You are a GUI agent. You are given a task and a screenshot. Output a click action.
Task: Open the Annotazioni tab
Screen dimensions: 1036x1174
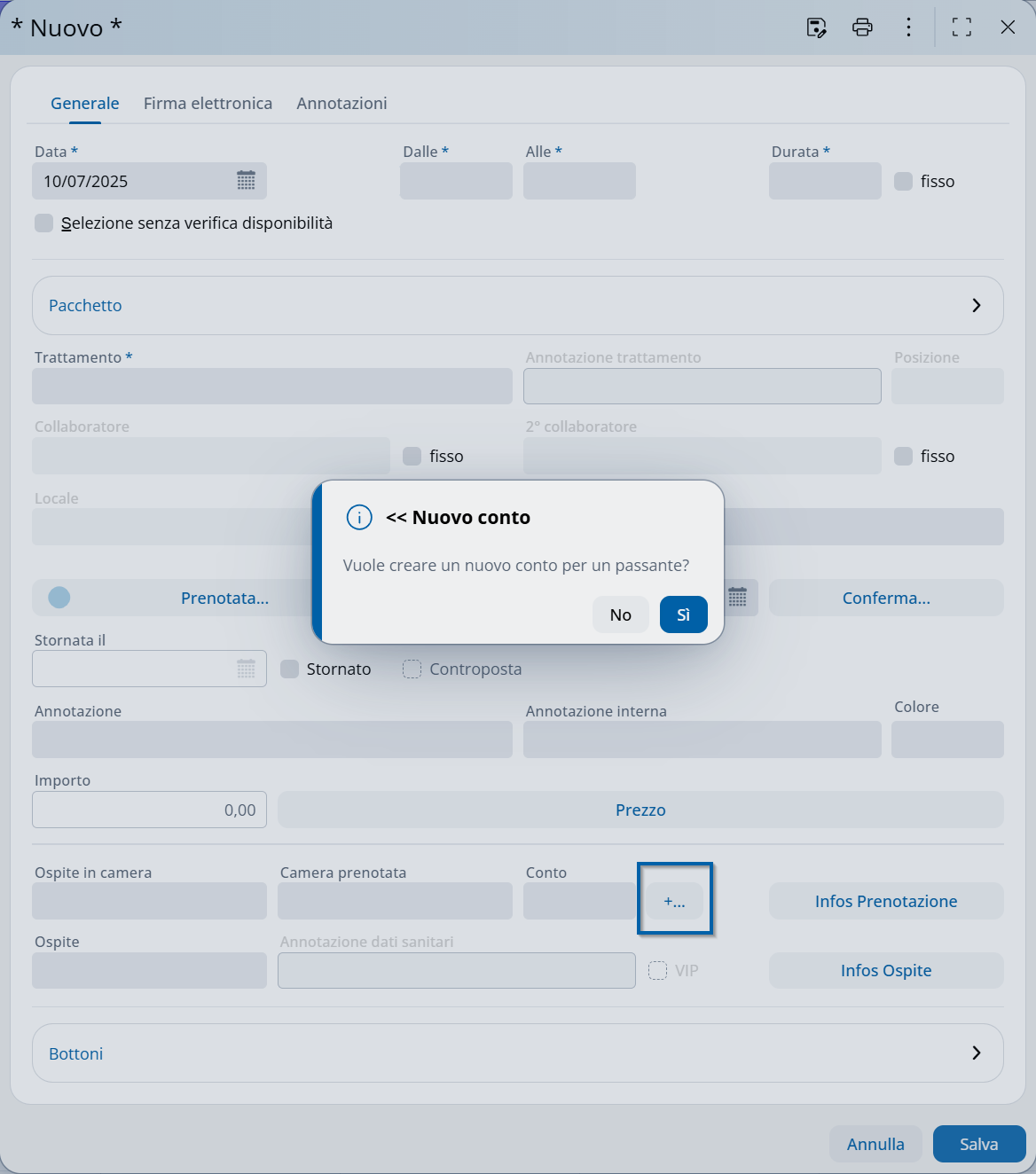(341, 104)
